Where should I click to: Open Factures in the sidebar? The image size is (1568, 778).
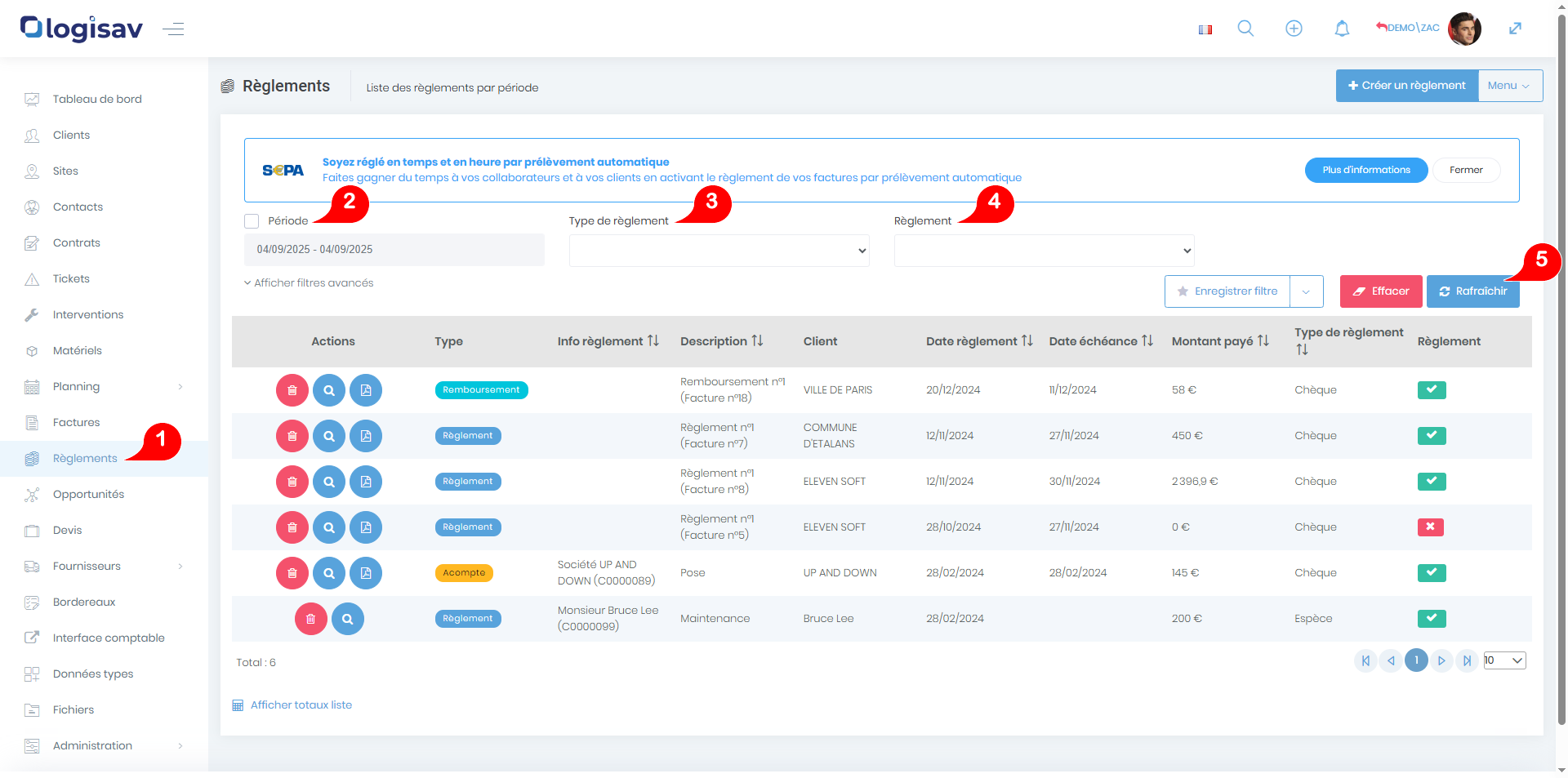pyautogui.click(x=76, y=423)
